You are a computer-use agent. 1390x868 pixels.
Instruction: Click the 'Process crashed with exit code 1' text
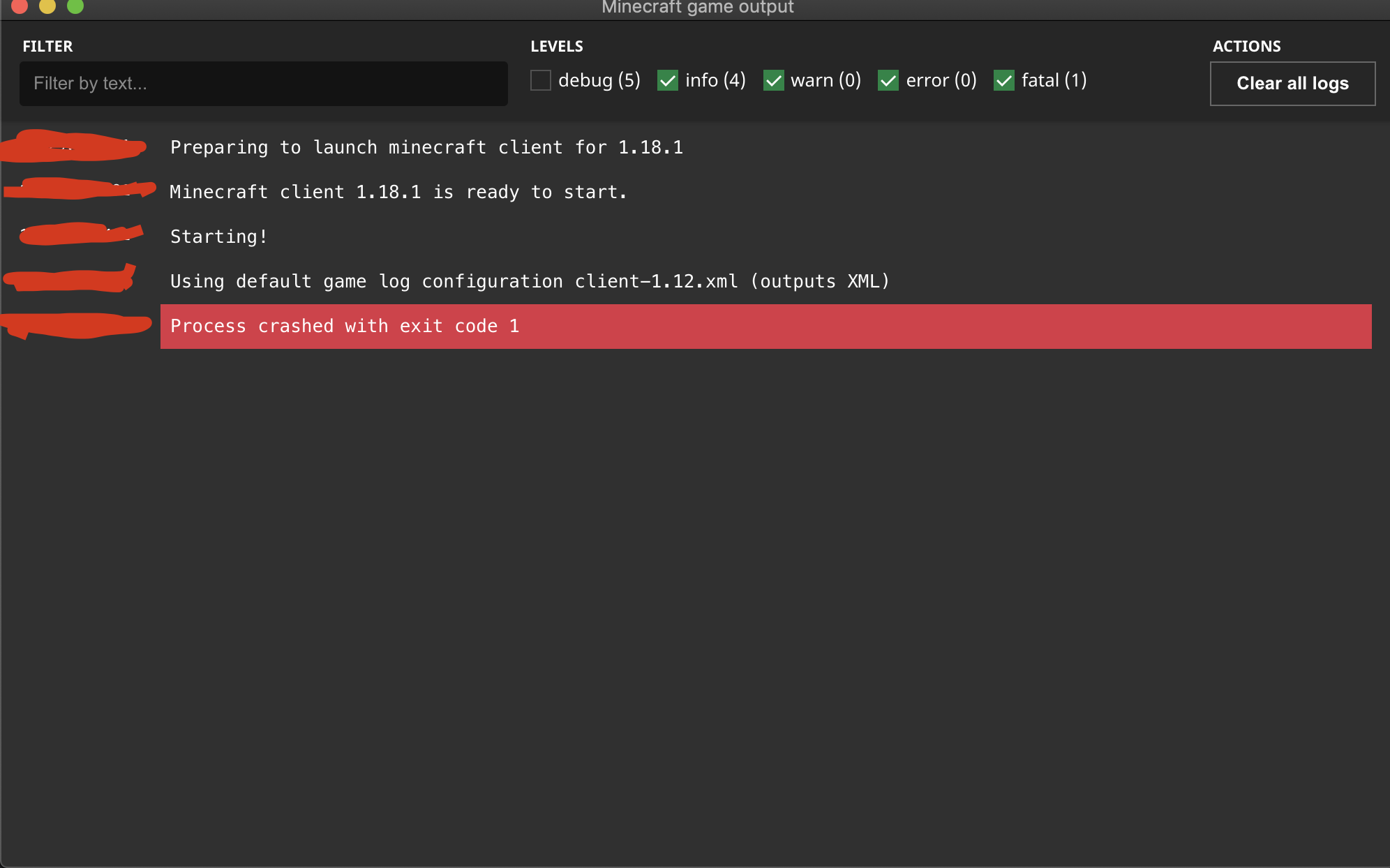[x=345, y=326]
